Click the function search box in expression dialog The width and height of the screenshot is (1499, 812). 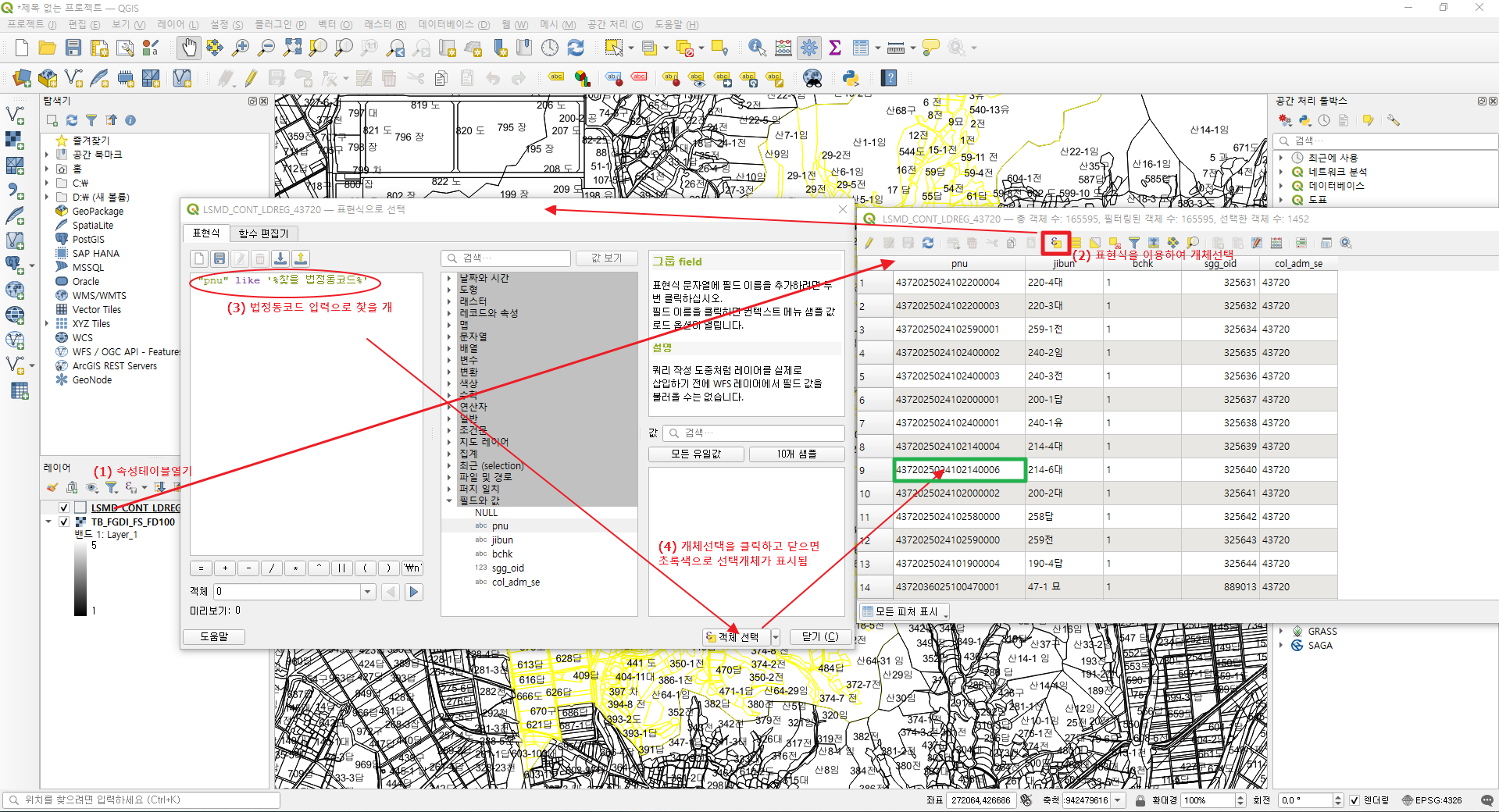click(506, 258)
